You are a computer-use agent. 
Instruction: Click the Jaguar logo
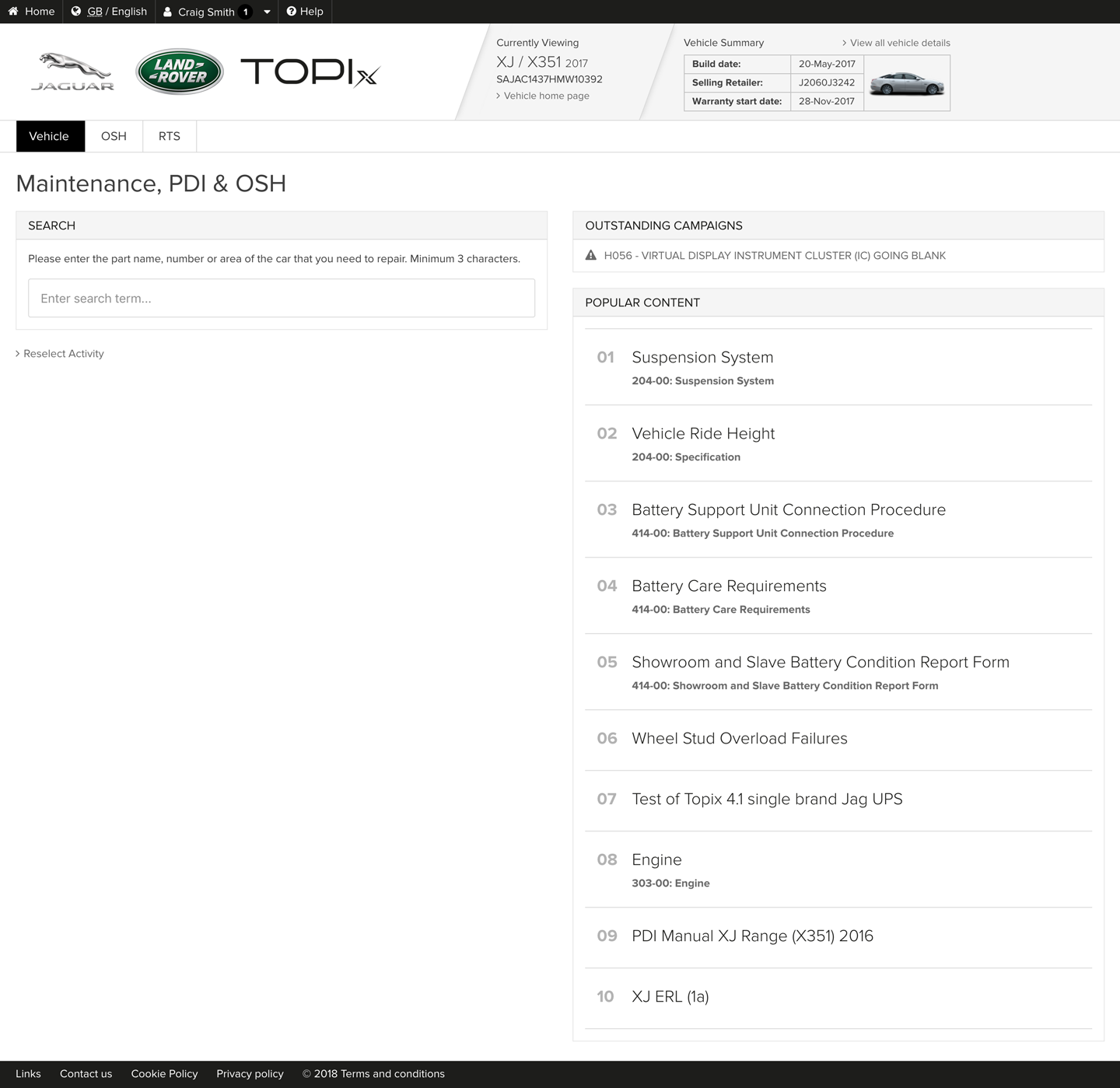(x=73, y=72)
